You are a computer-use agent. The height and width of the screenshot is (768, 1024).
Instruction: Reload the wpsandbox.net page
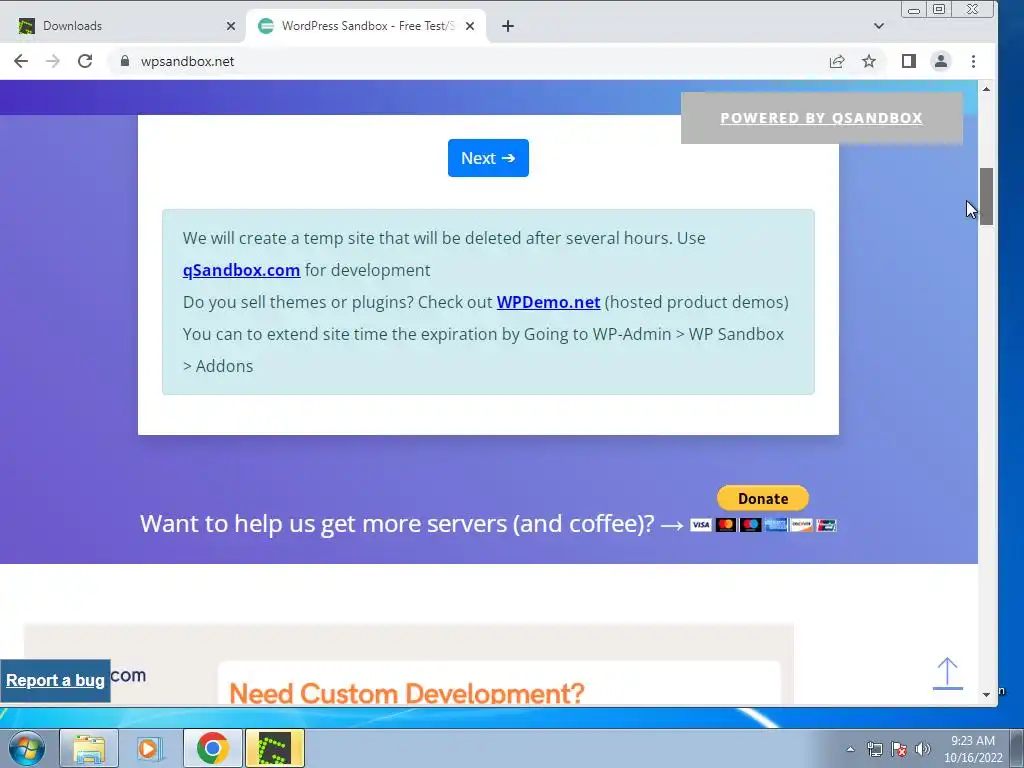[x=85, y=61]
